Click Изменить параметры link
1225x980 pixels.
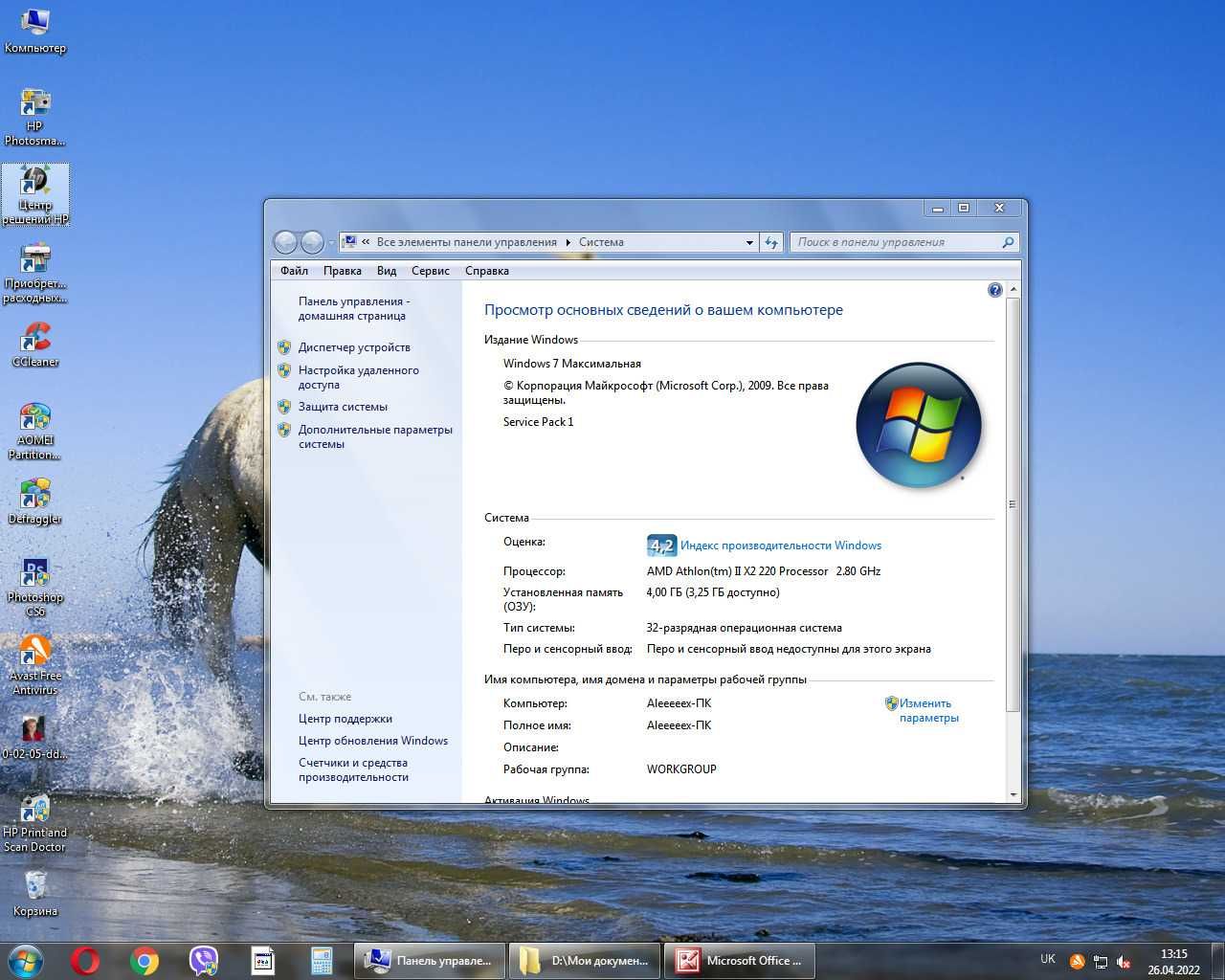coord(928,710)
